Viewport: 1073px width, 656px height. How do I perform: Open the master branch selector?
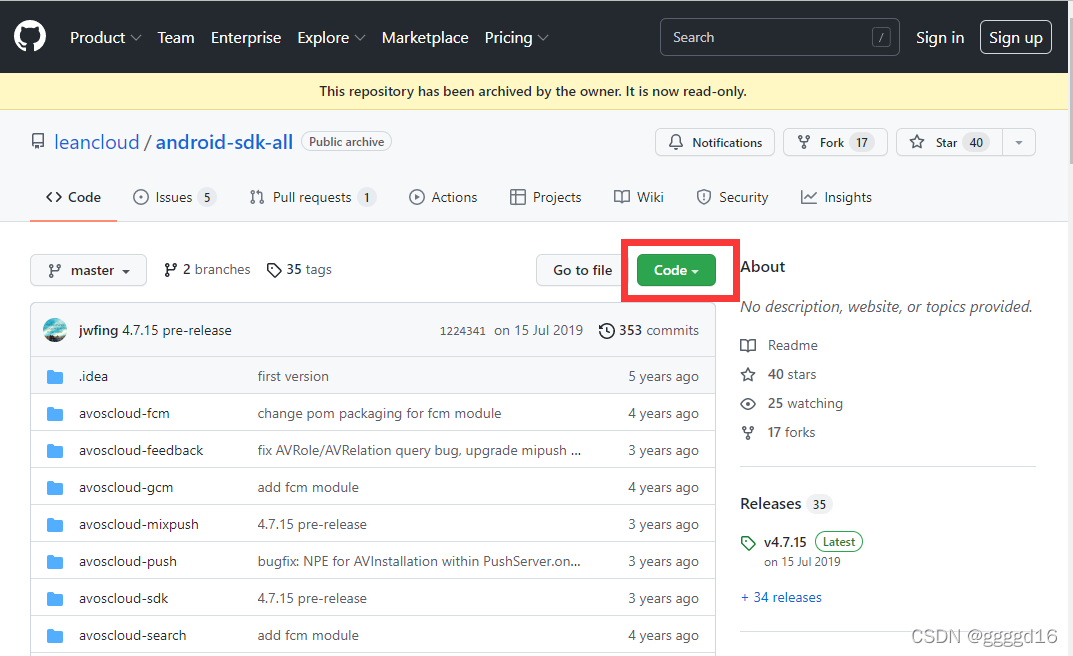88,270
